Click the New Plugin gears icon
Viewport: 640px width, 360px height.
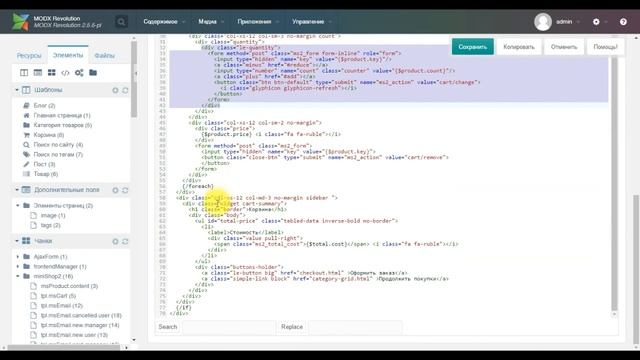click(x=79, y=73)
